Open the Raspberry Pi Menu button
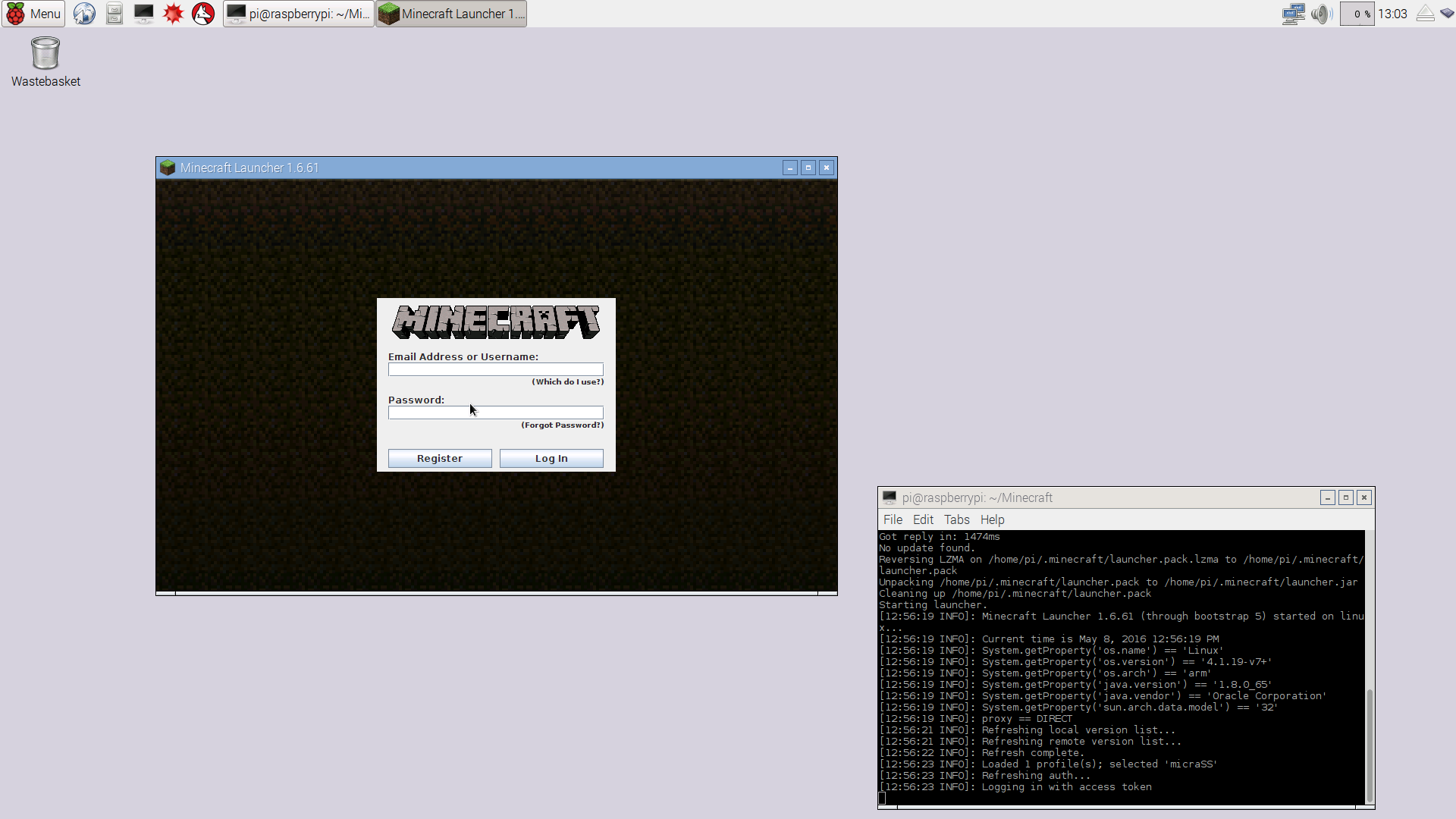The height and width of the screenshot is (819, 1456). coord(33,14)
